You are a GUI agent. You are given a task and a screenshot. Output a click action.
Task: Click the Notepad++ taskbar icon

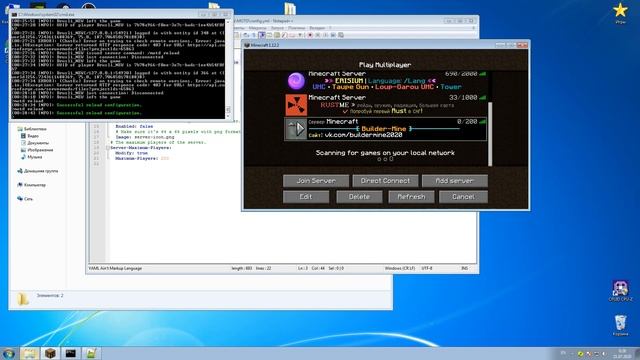tap(91, 353)
